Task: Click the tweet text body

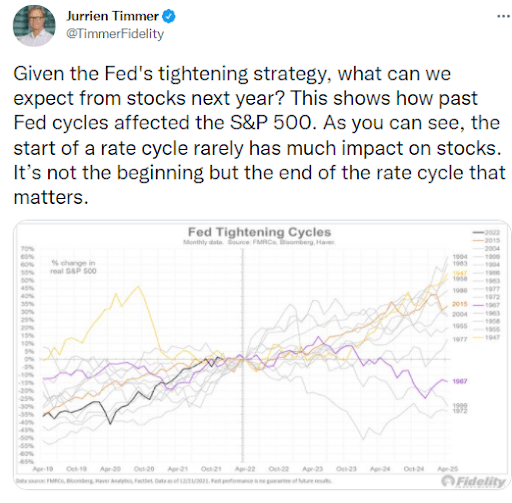Action: [259, 135]
